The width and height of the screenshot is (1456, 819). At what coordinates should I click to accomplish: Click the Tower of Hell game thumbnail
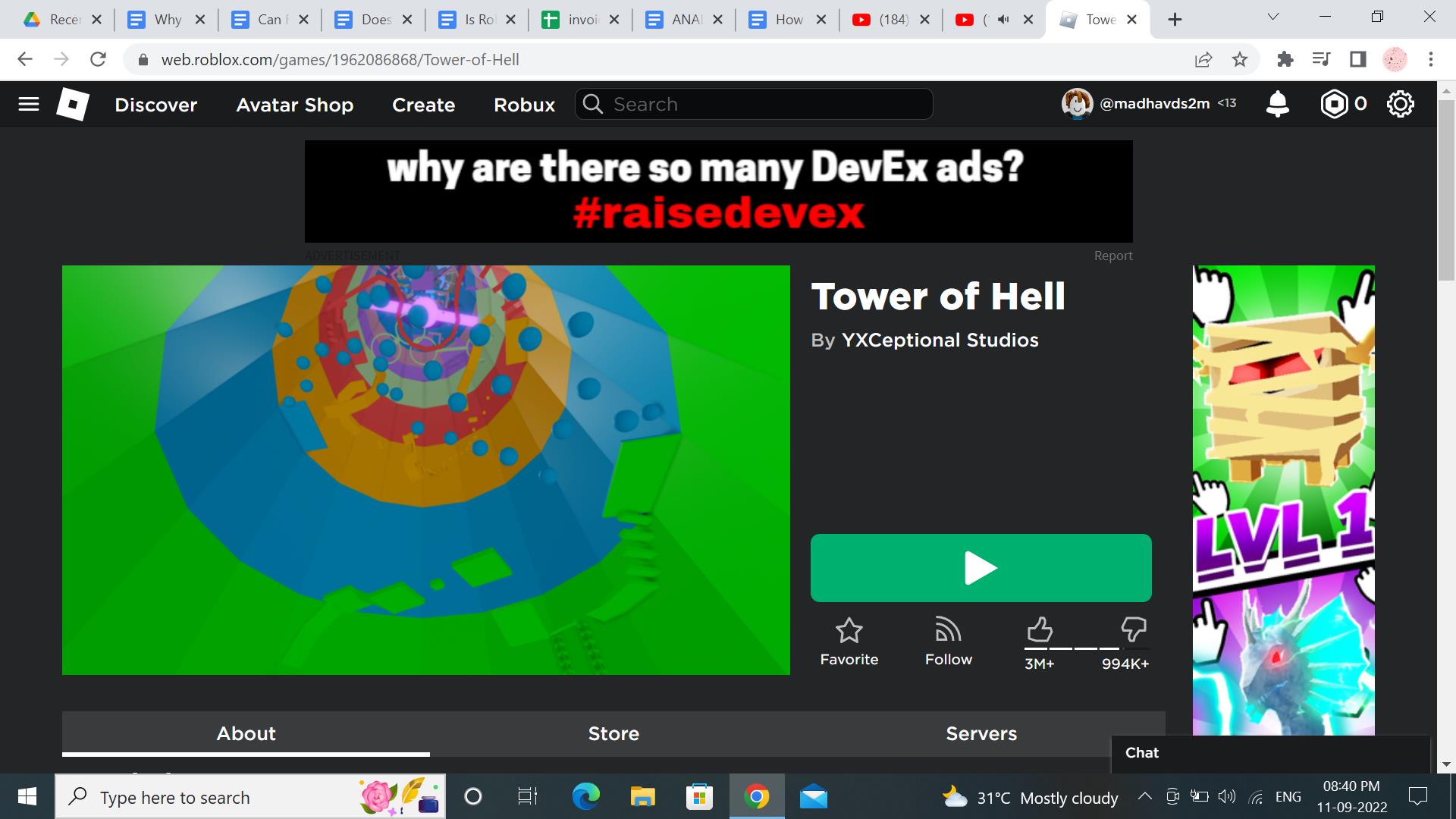[425, 469]
